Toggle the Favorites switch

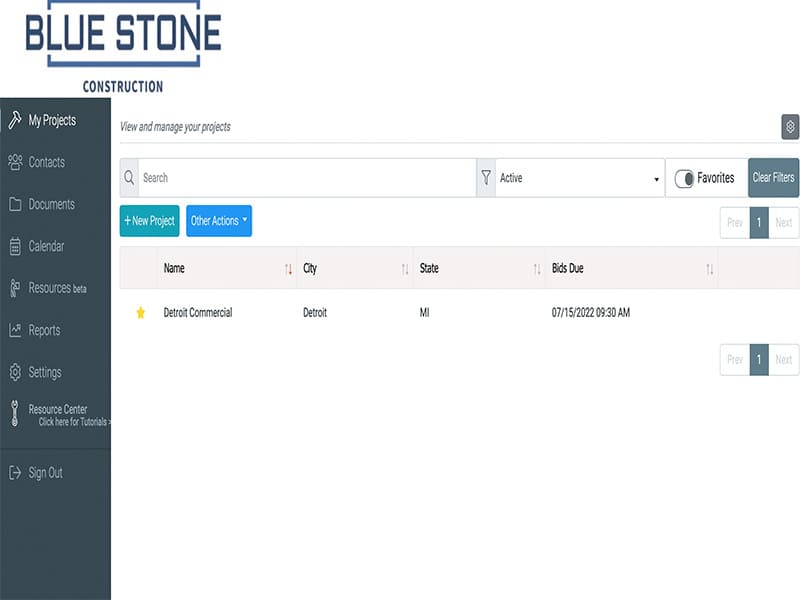(x=685, y=178)
